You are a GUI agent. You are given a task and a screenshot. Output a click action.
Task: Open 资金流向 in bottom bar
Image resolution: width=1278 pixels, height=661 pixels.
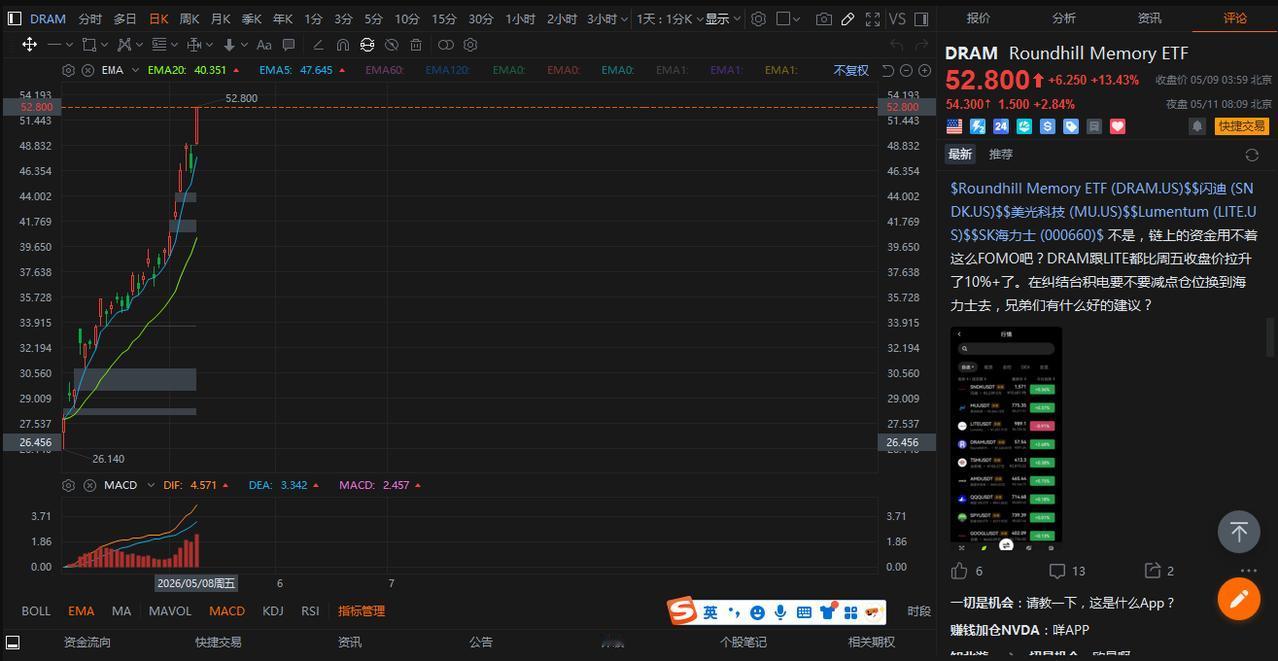(x=87, y=642)
